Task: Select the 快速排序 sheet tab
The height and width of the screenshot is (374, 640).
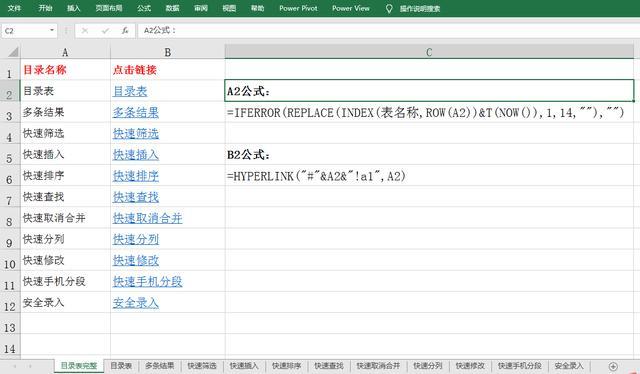Action: point(287,366)
